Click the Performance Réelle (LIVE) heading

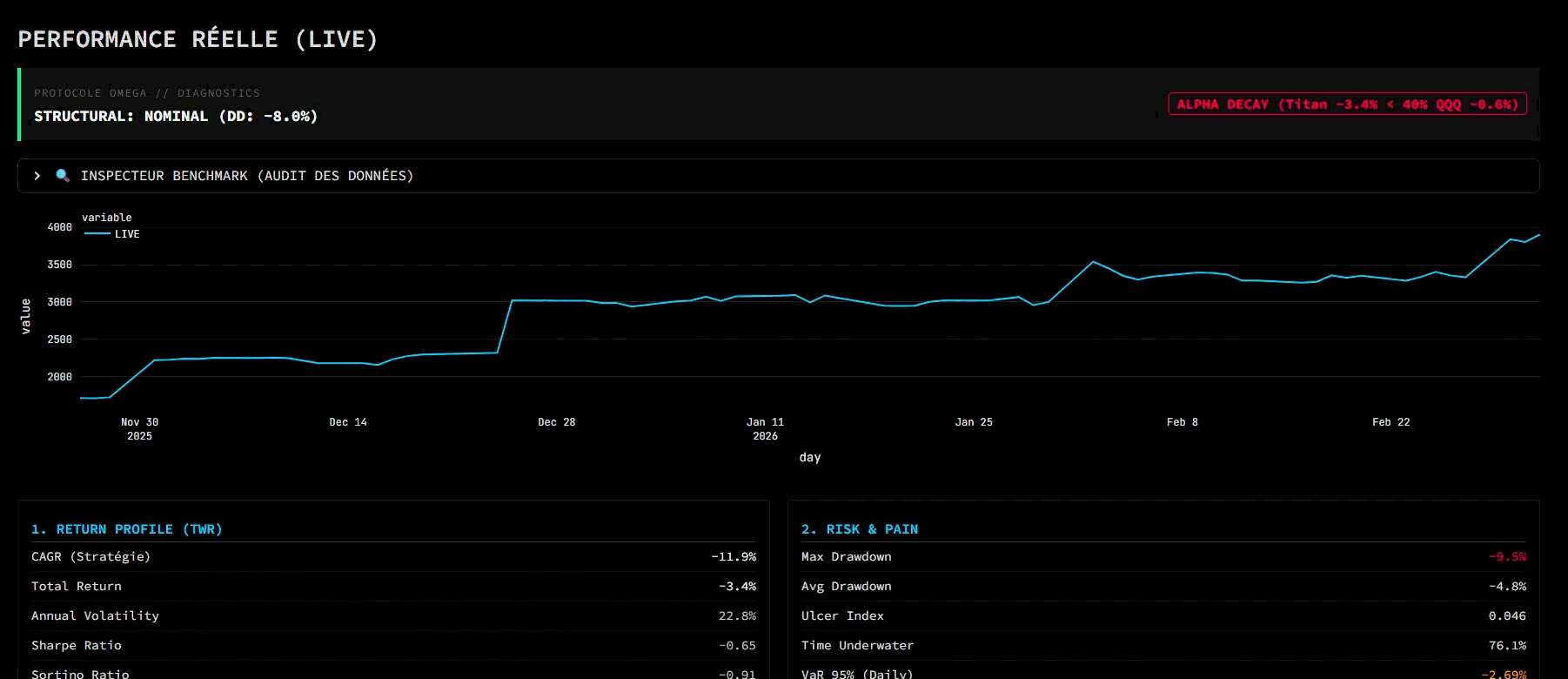[x=198, y=39]
